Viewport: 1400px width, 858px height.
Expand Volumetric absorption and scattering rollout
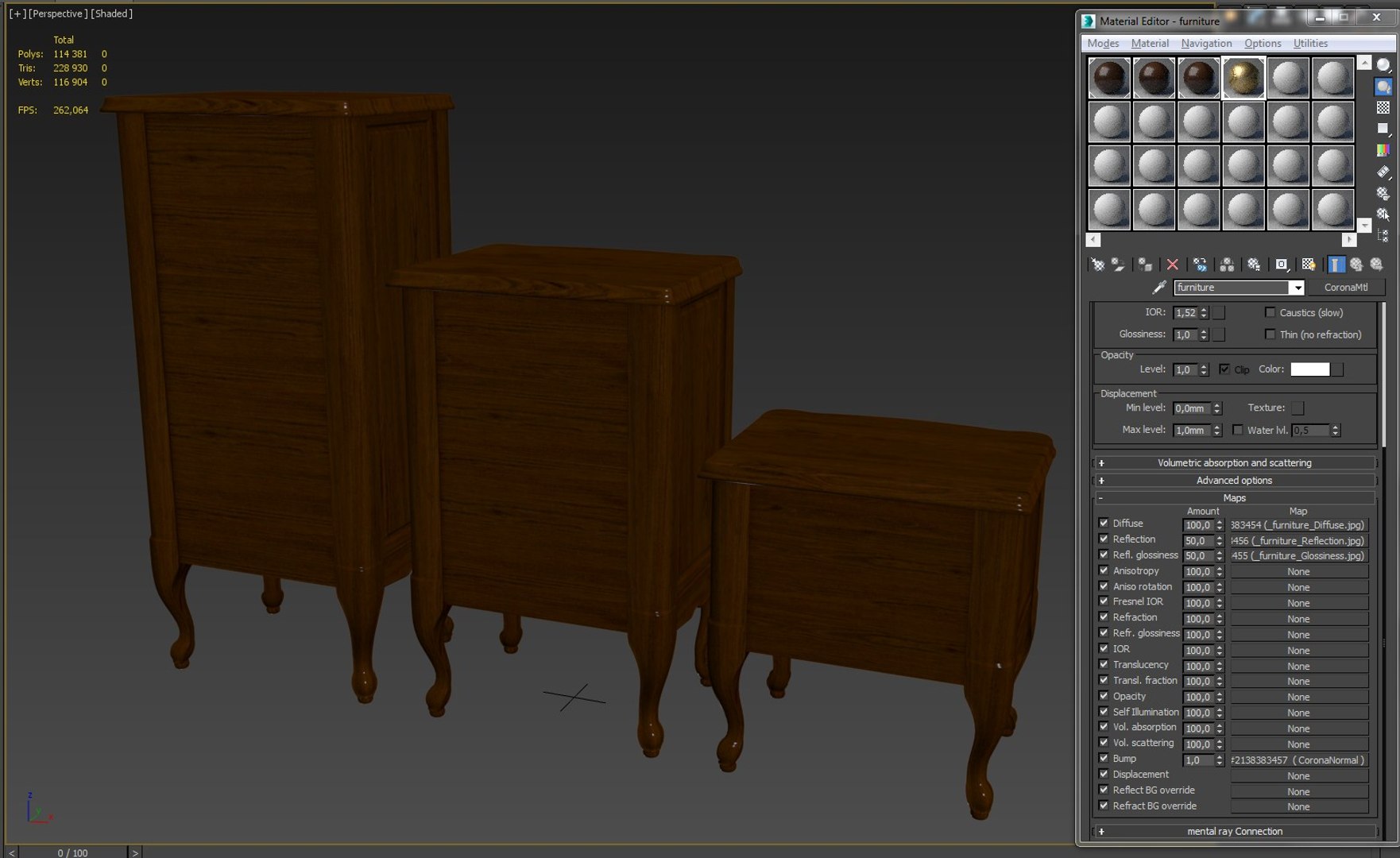tap(1234, 463)
